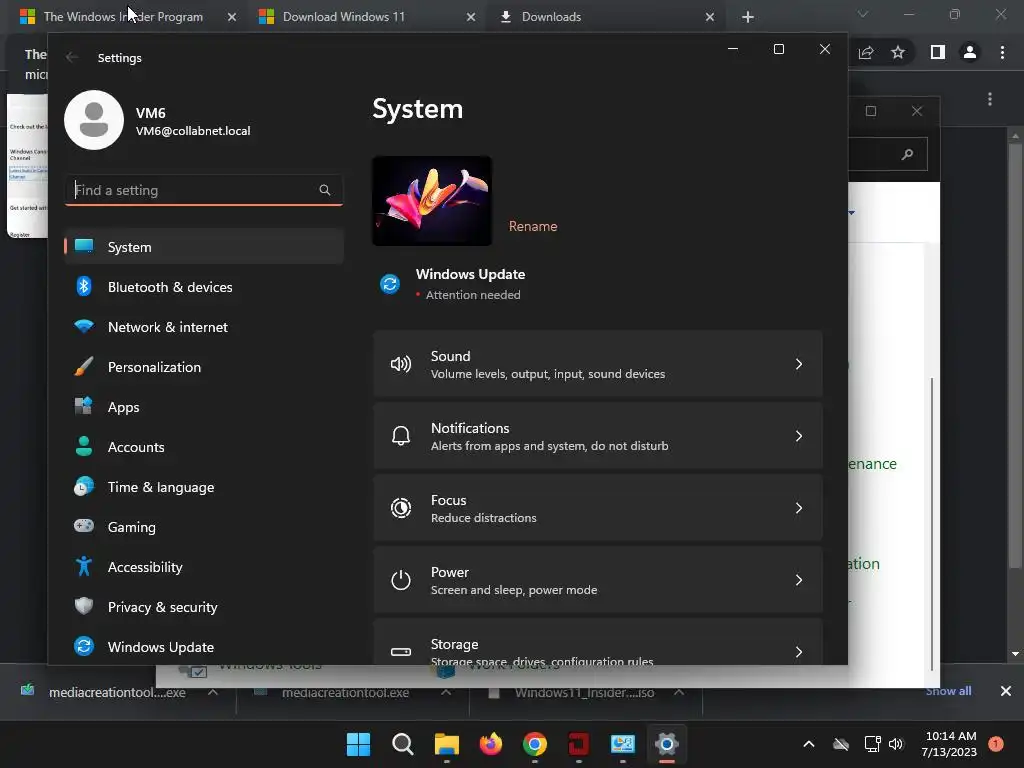Open Accounts settings category
This screenshot has height=768, width=1024.
coord(204,447)
